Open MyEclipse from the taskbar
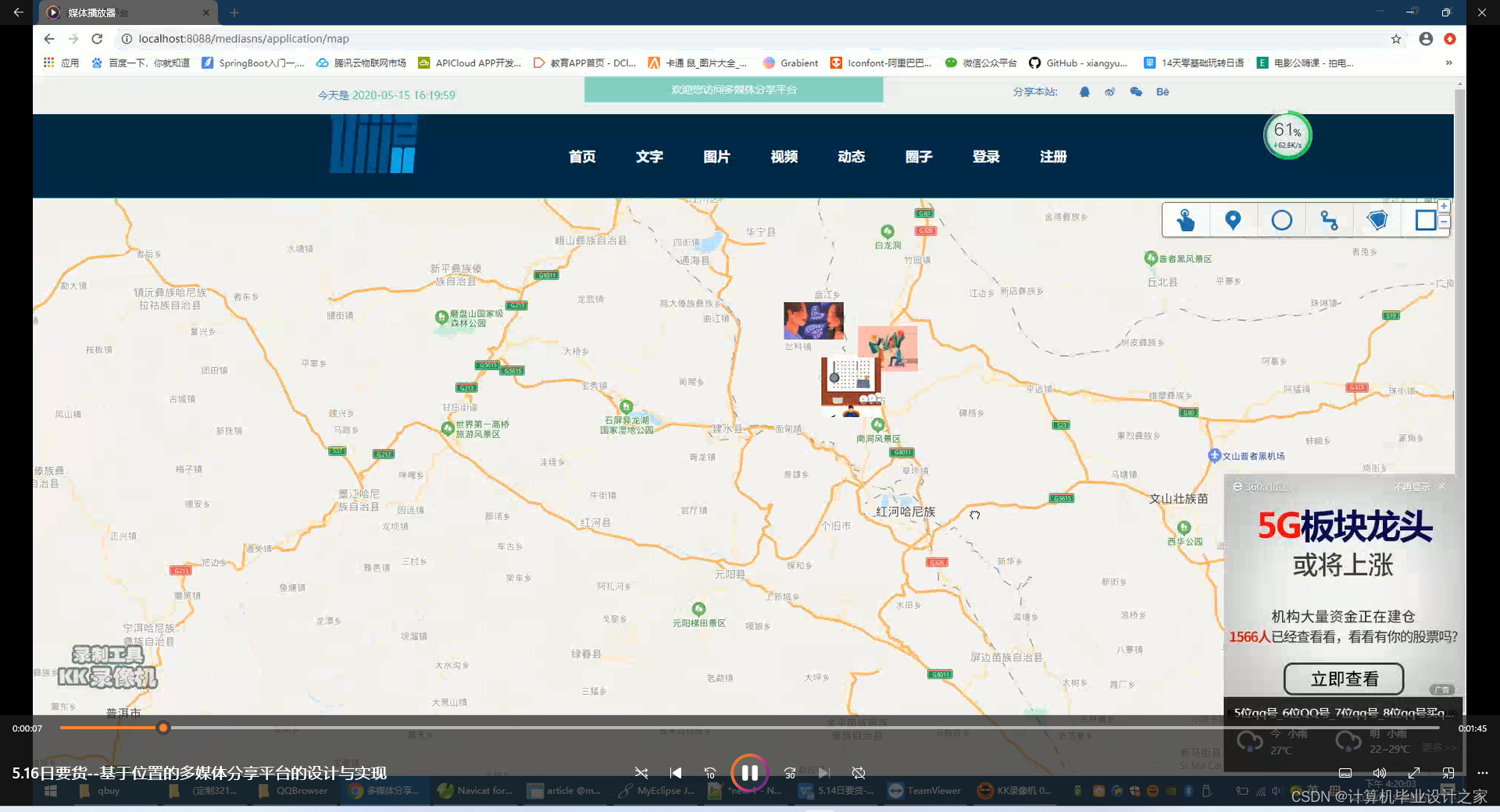The width and height of the screenshot is (1500, 812). click(x=656, y=791)
